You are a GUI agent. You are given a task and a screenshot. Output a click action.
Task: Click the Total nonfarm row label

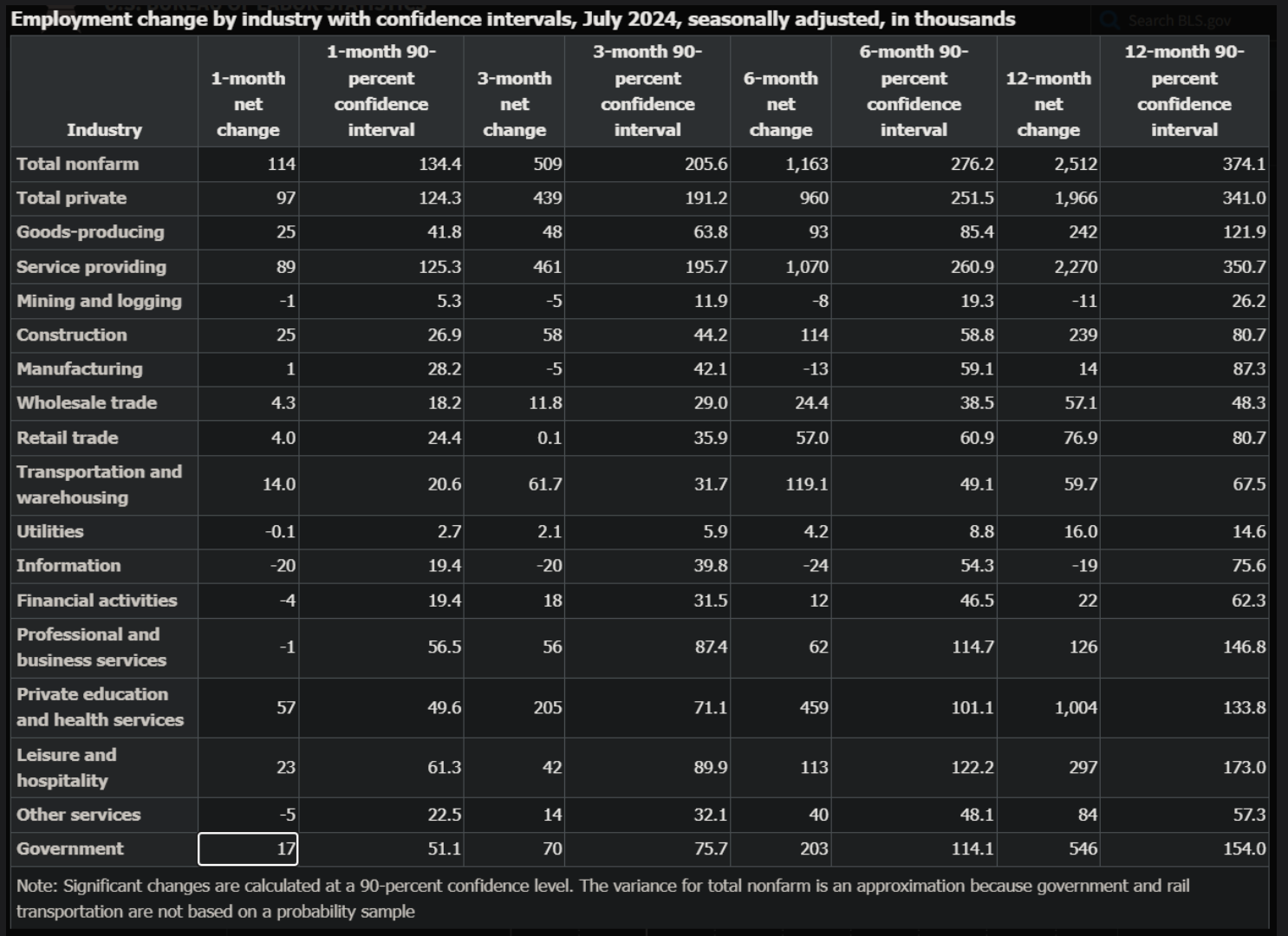coord(78,164)
